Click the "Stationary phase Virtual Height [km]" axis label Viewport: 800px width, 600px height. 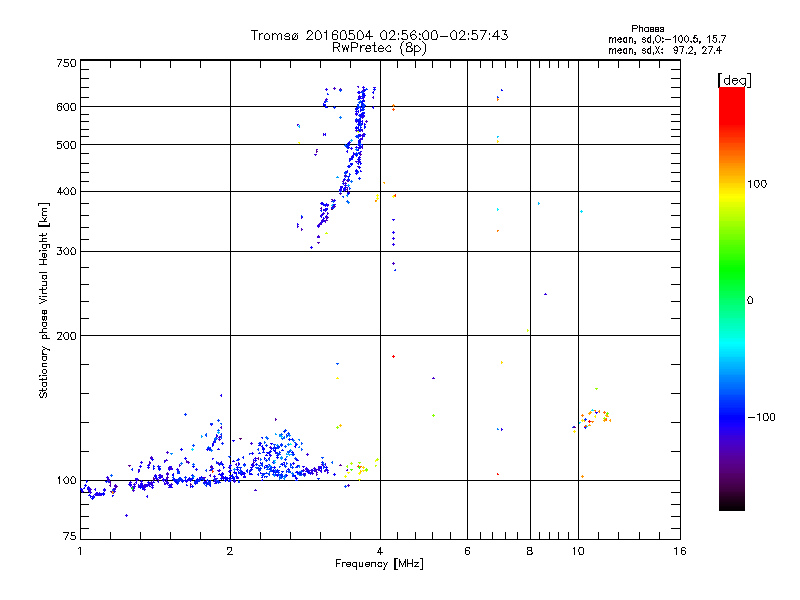point(44,300)
